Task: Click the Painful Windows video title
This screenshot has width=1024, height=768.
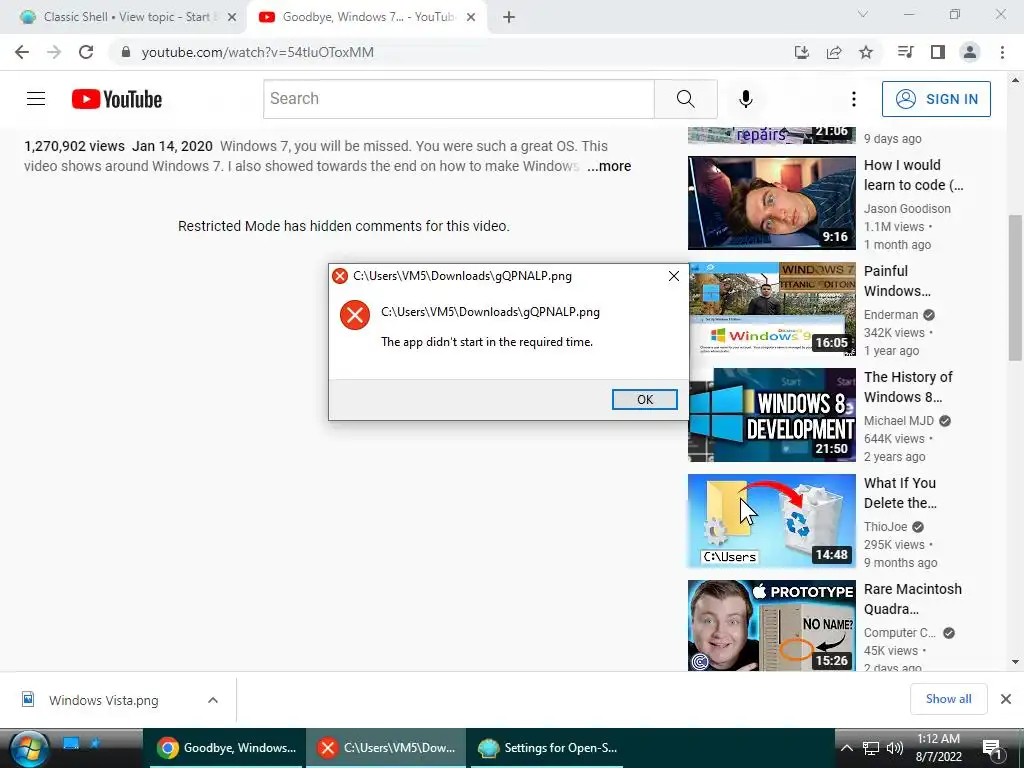Action: point(897,281)
